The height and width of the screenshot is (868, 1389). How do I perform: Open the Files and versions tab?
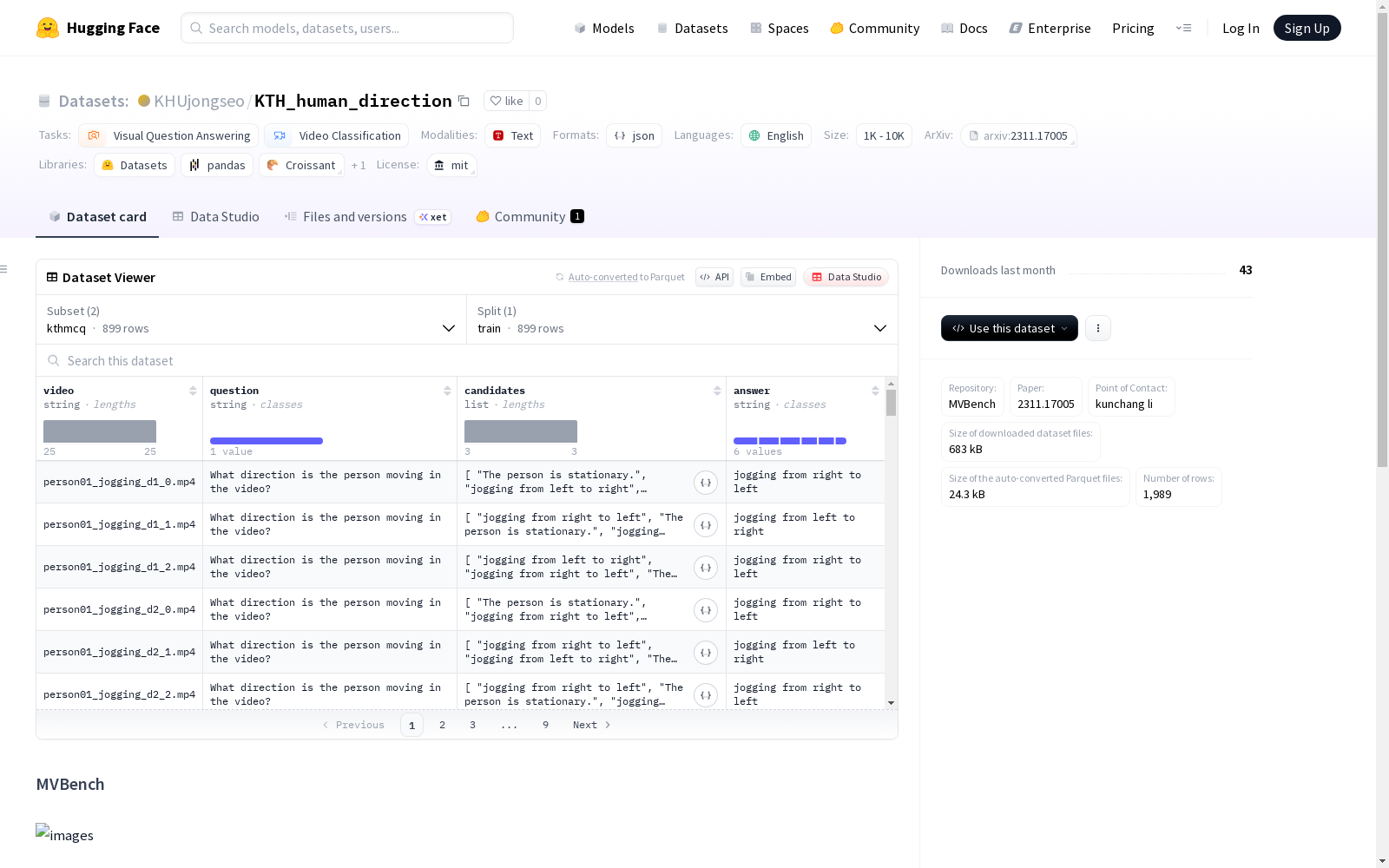tap(366, 217)
